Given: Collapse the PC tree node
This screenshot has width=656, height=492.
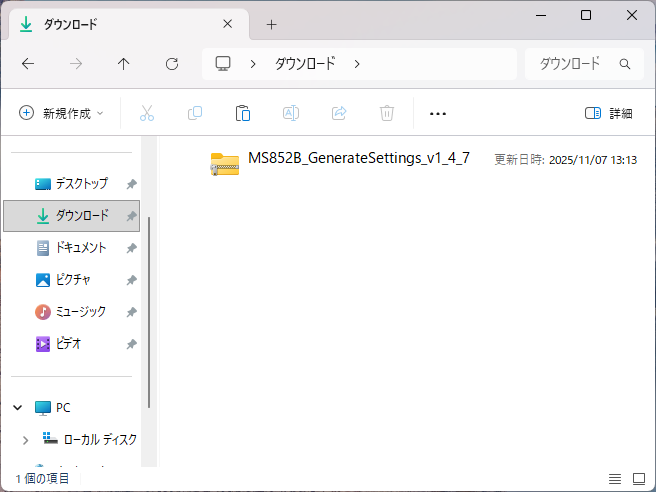Looking at the screenshot, I should click(18, 408).
